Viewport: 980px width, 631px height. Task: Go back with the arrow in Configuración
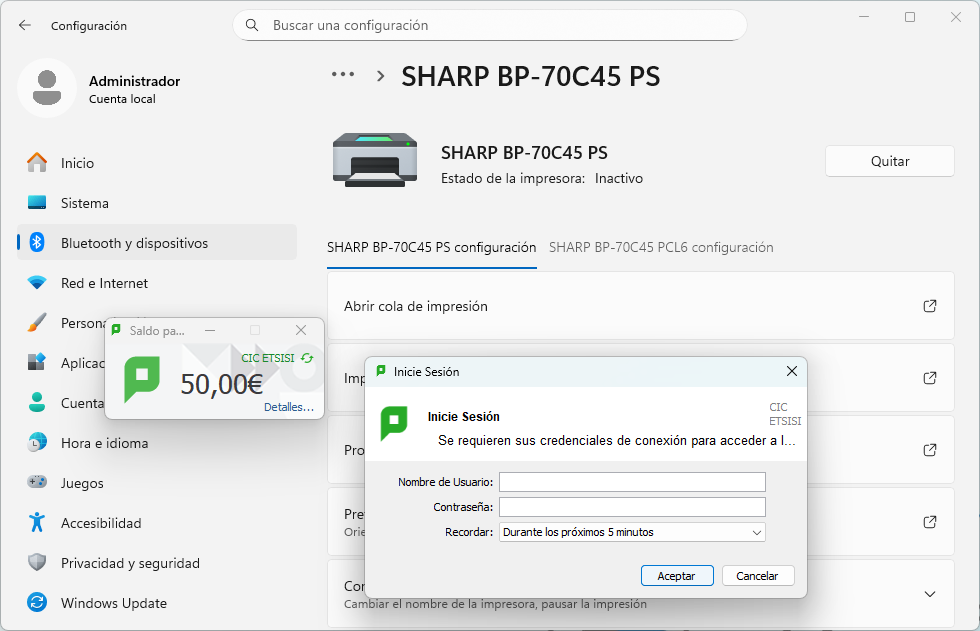(25, 25)
